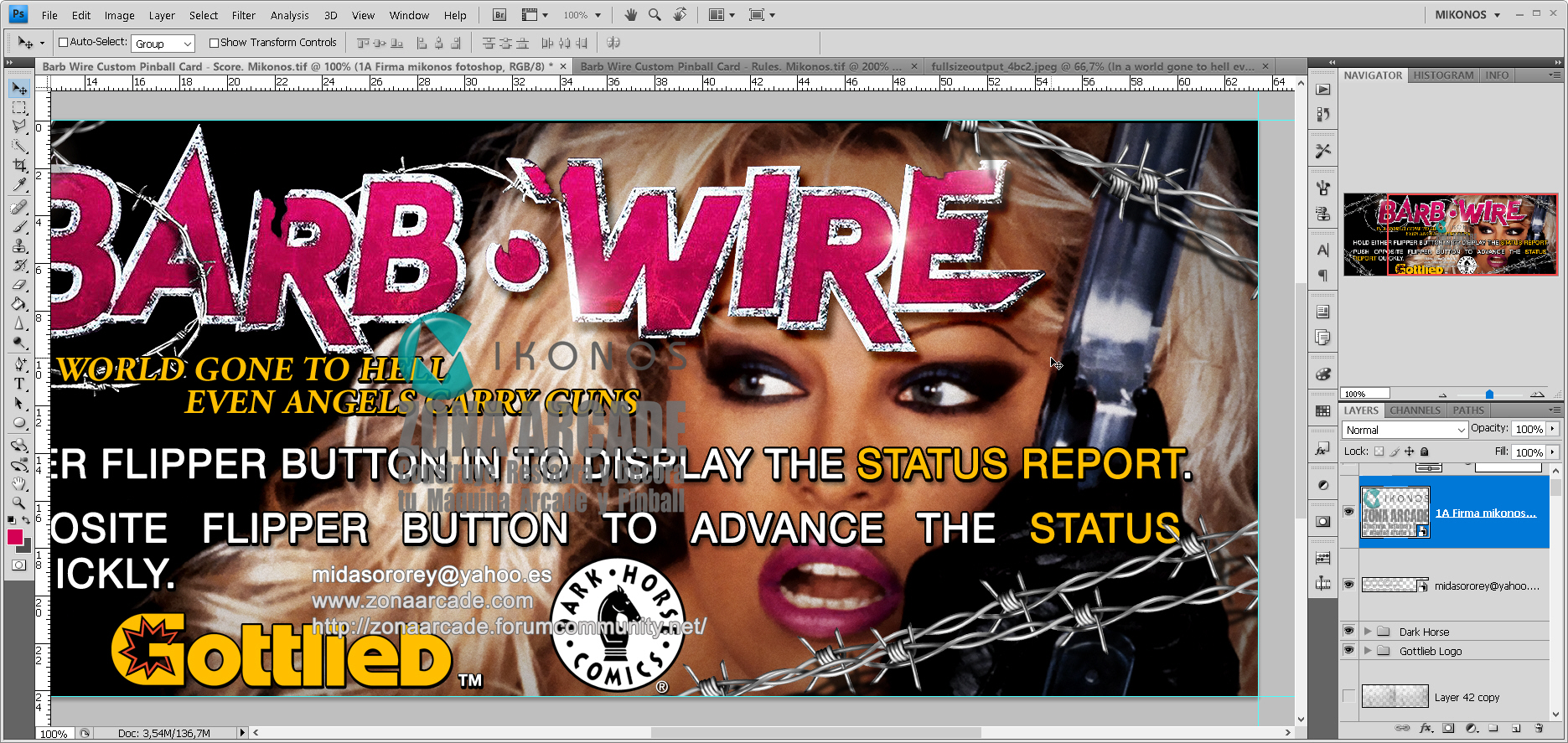Select the Brush tool
The image size is (1568, 743).
coord(18,226)
